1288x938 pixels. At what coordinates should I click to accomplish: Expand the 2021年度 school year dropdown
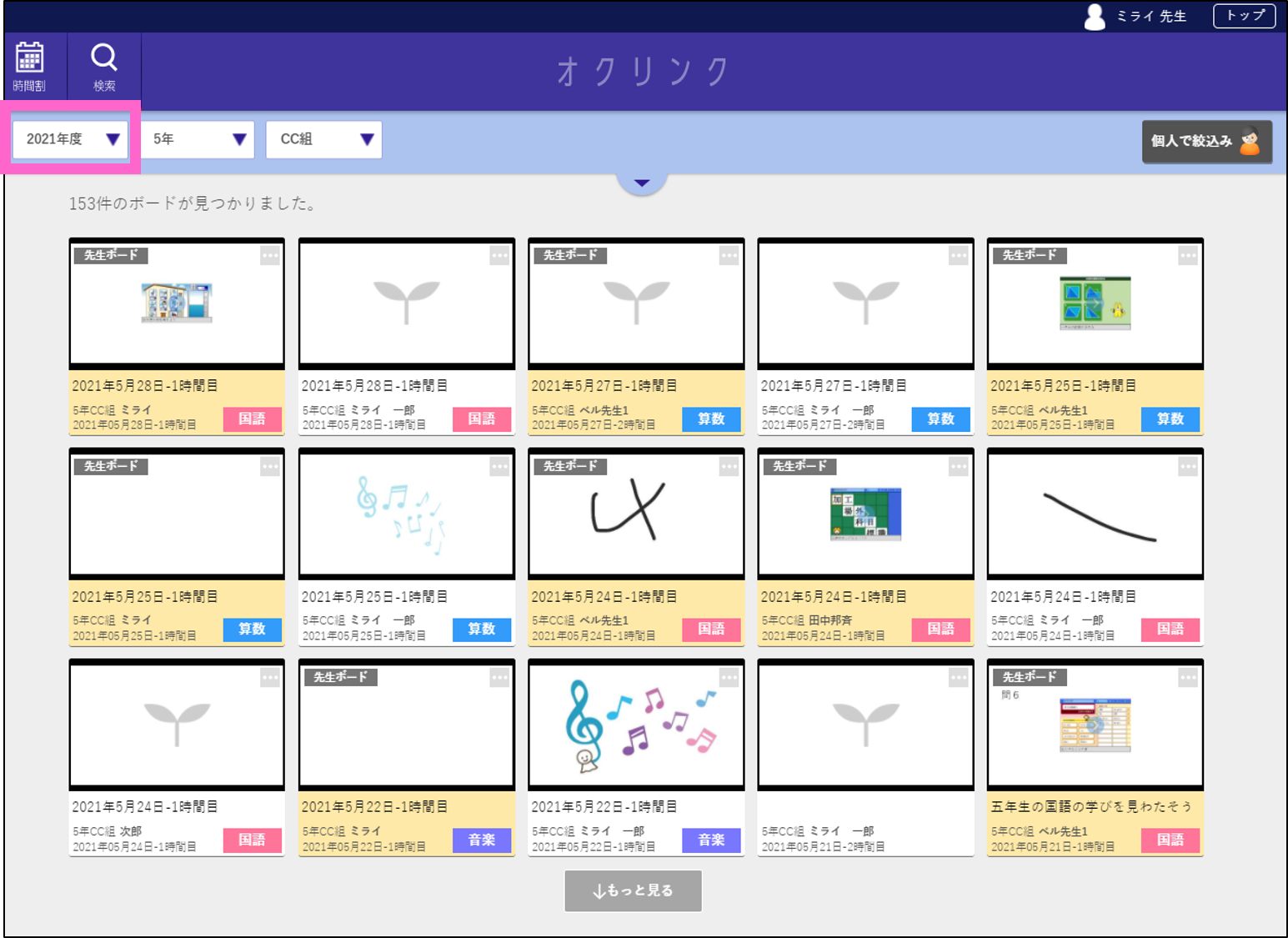click(x=71, y=139)
